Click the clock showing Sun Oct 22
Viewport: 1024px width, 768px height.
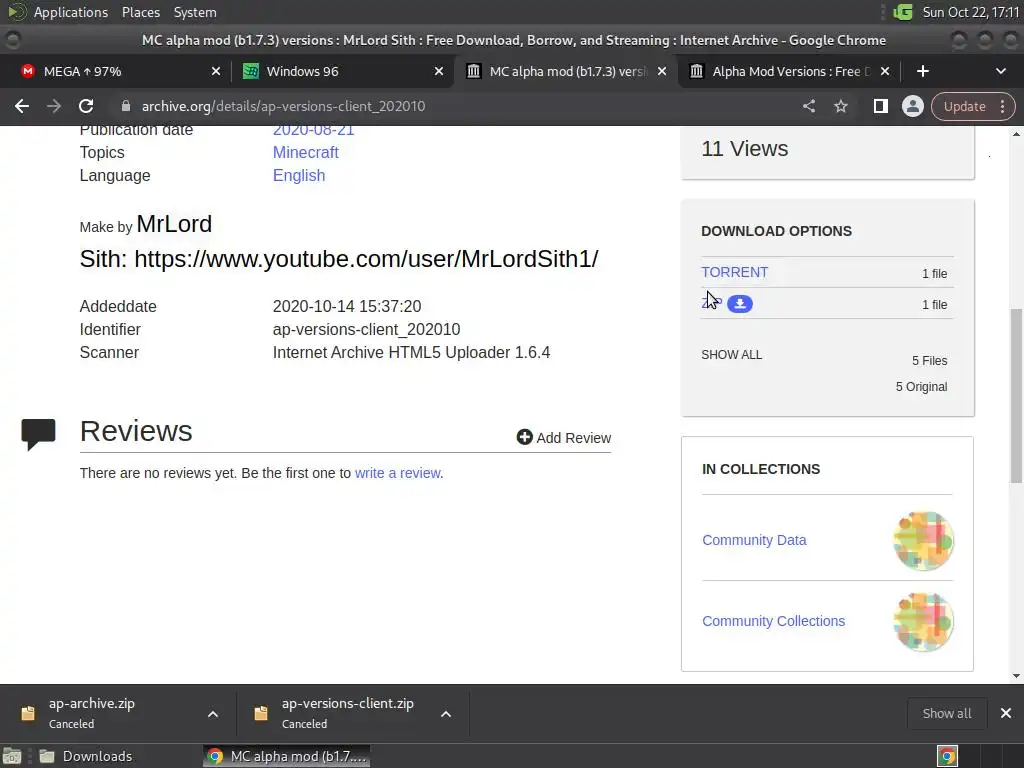click(x=970, y=12)
